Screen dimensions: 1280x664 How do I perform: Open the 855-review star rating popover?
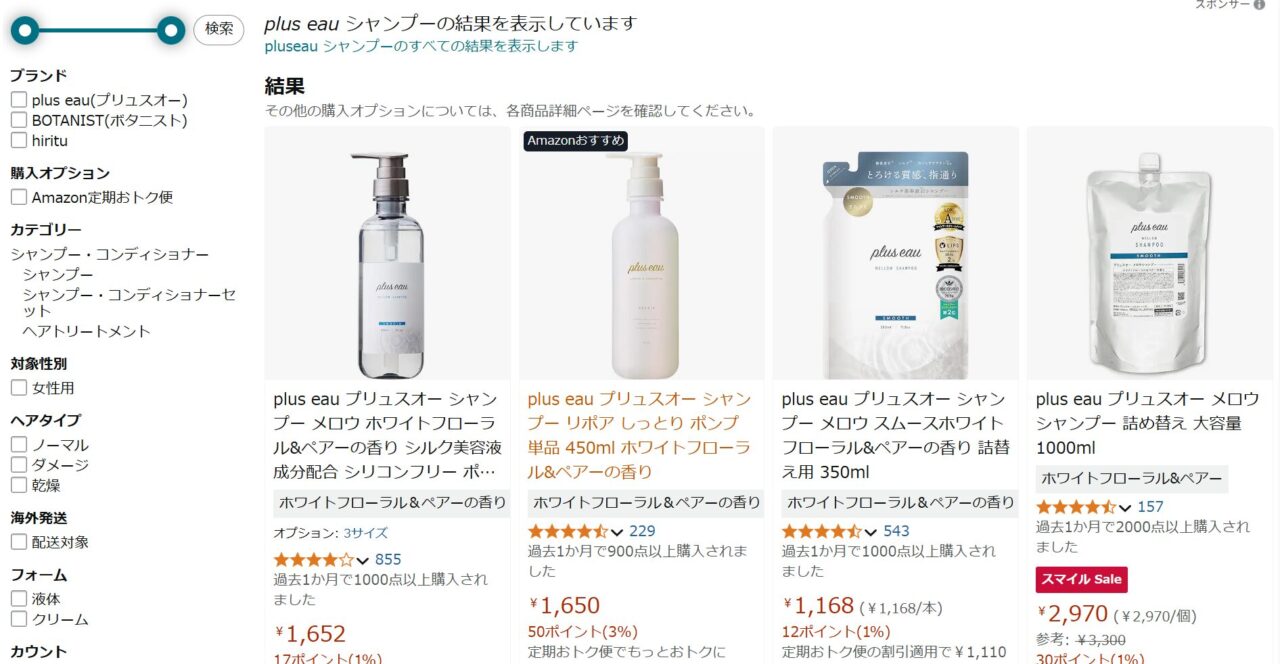tap(321, 560)
